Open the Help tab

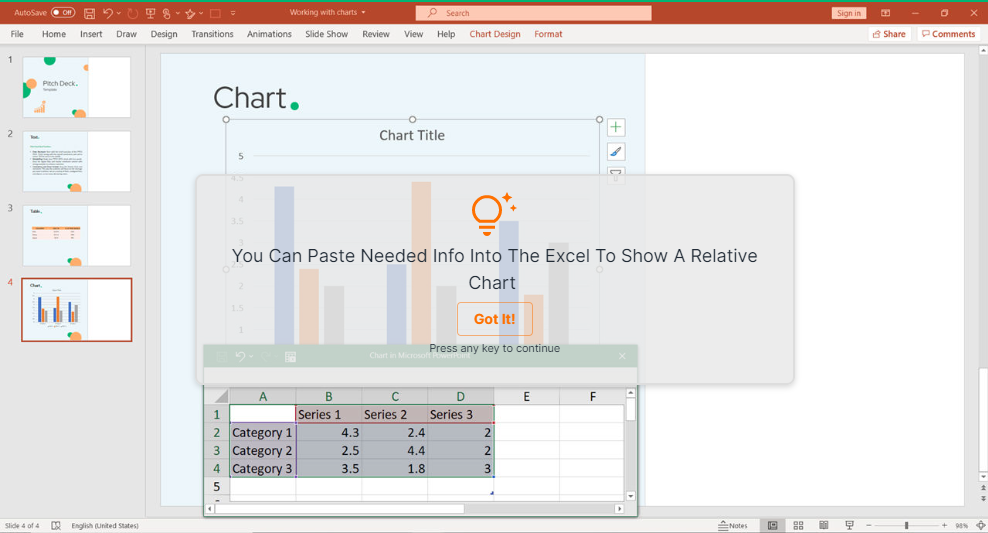point(446,34)
